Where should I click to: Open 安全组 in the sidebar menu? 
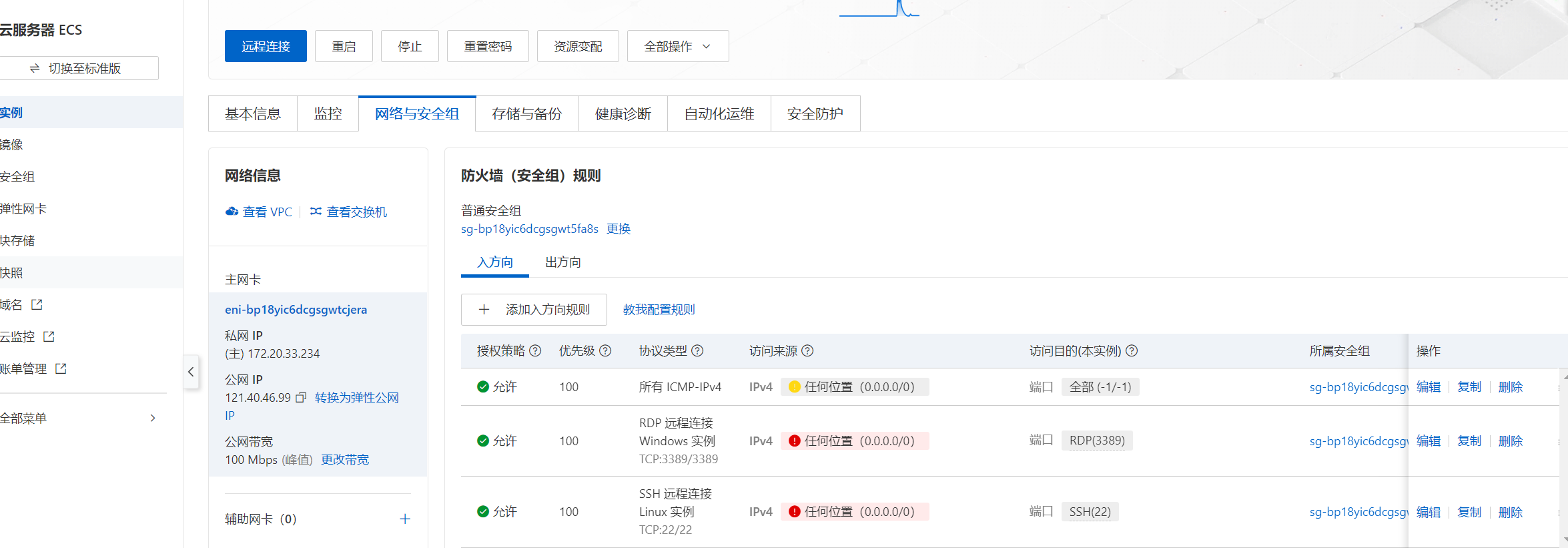(x=91, y=176)
